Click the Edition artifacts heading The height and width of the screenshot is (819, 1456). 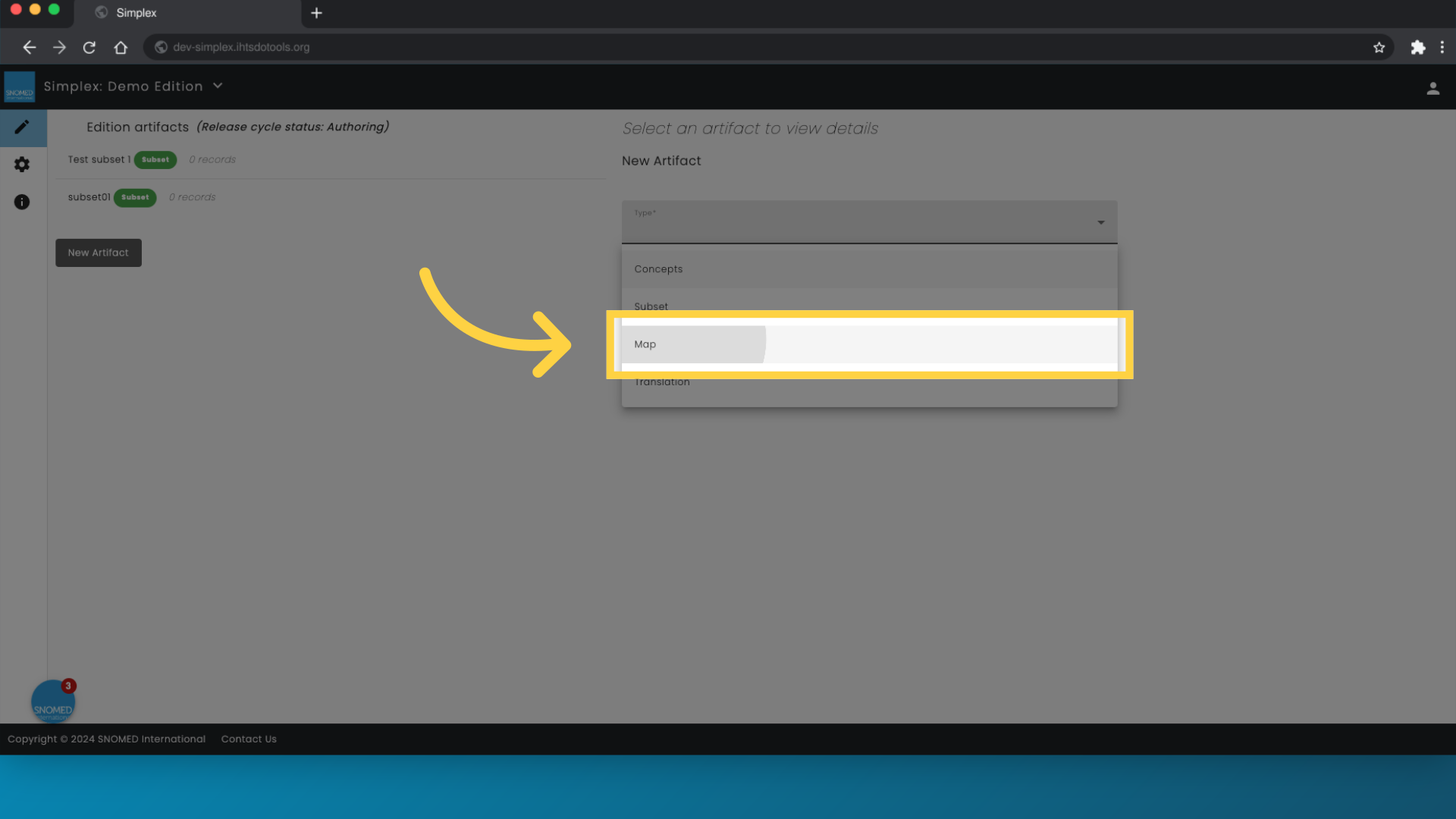[137, 127]
